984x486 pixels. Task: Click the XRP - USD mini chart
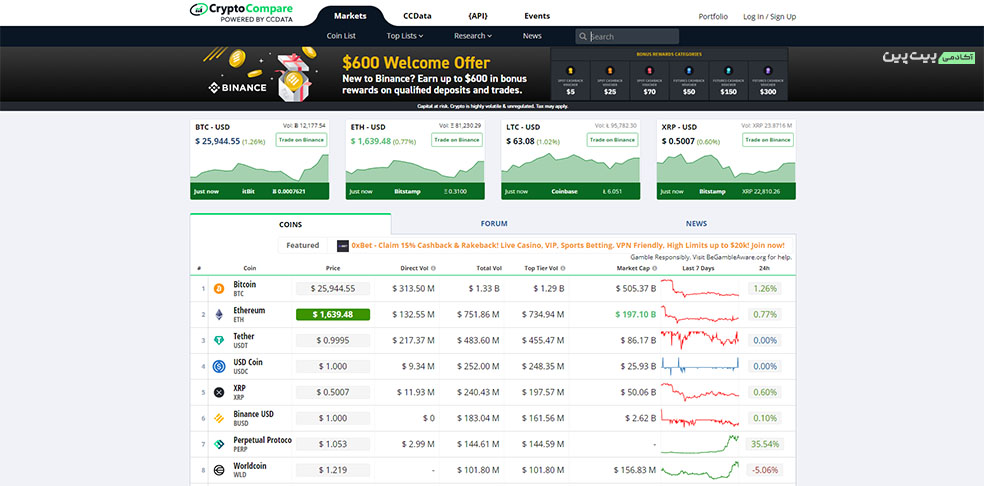click(x=726, y=168)
